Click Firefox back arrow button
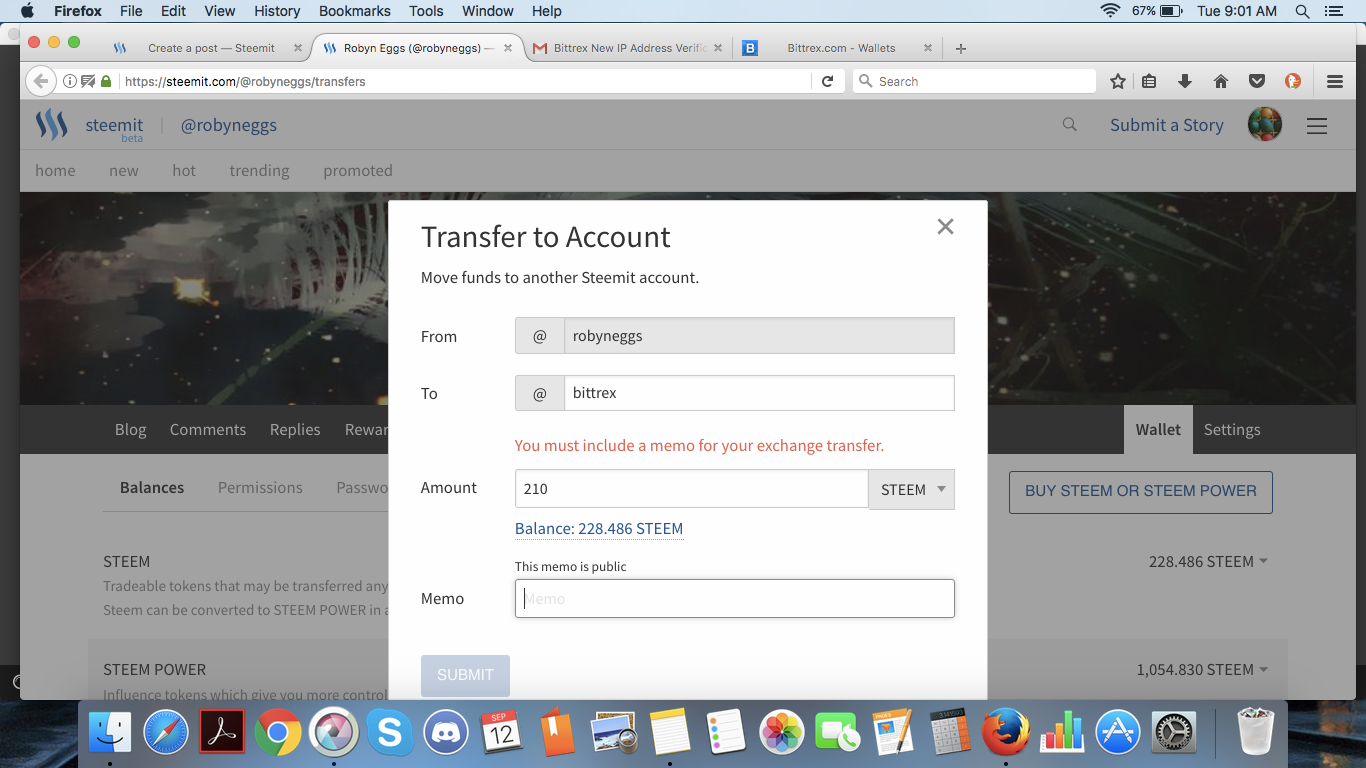Image resolution: width=1366 pixels, height=768 pixels. coord(40,81)
